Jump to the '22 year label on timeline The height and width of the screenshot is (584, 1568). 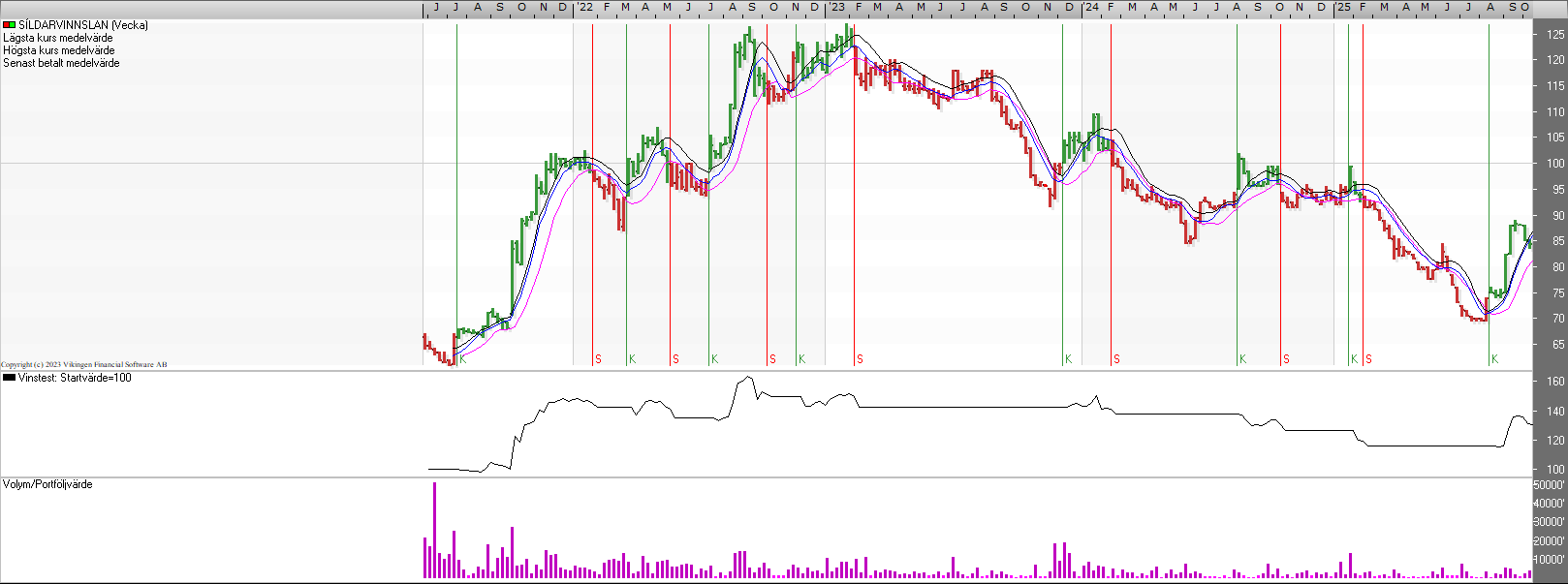(584, 7)
